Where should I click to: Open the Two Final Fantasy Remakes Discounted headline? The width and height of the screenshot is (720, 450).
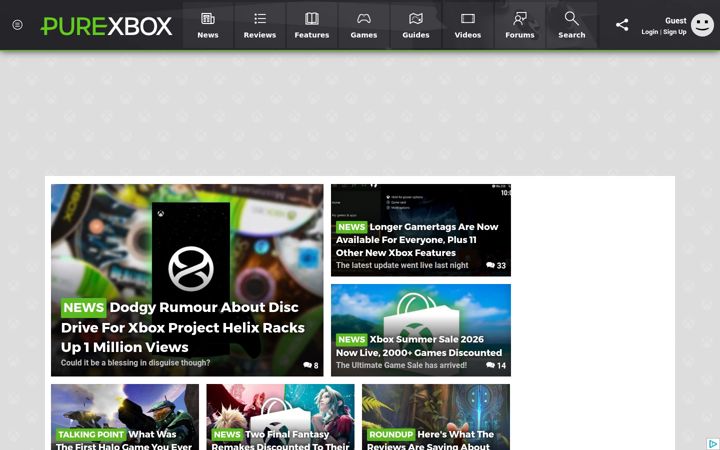(280, 440)
